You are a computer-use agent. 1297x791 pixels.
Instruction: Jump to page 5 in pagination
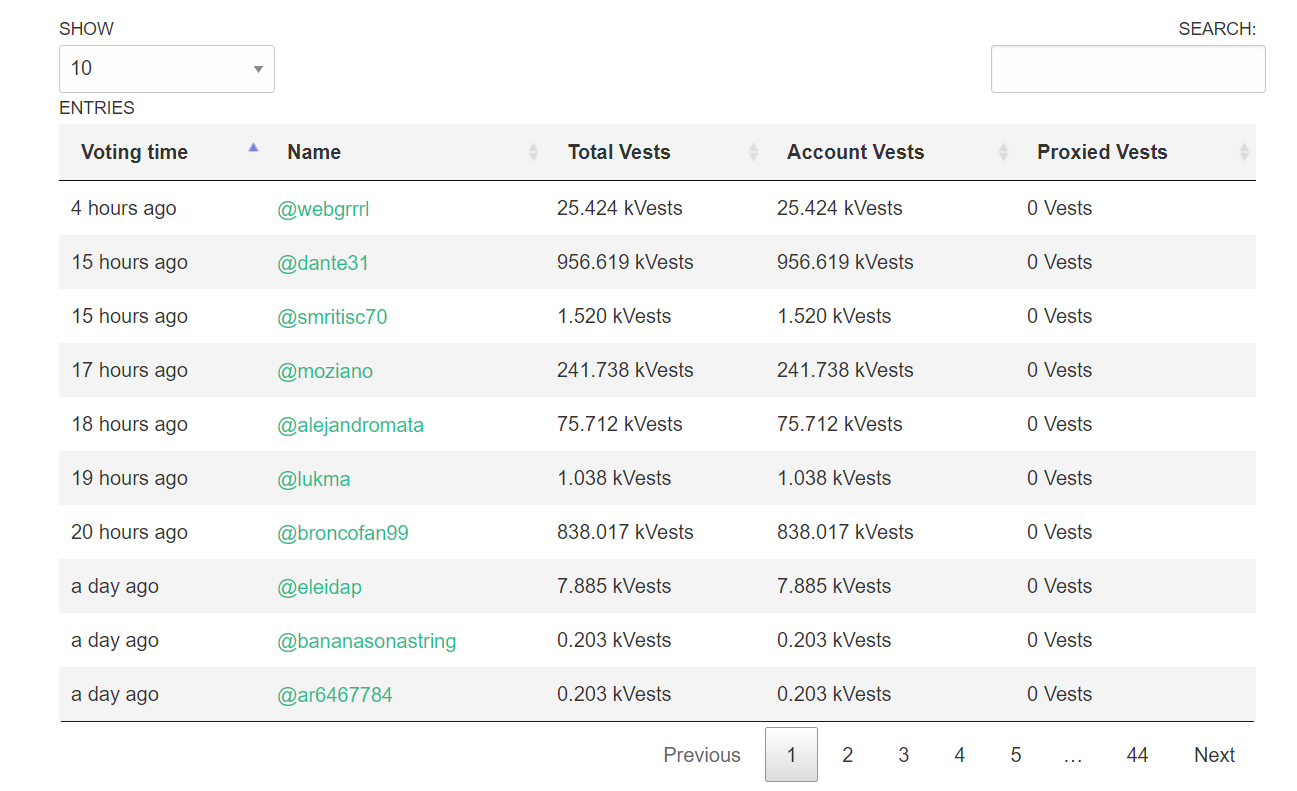[x=1015, y=755]
